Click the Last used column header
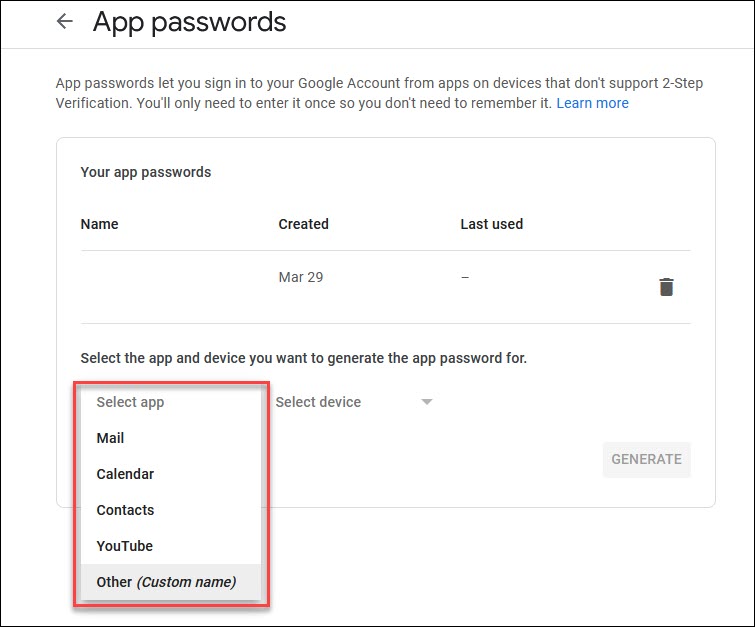This screenshot has width=755, height=627. pyautogui.click(x=491, y=224)
